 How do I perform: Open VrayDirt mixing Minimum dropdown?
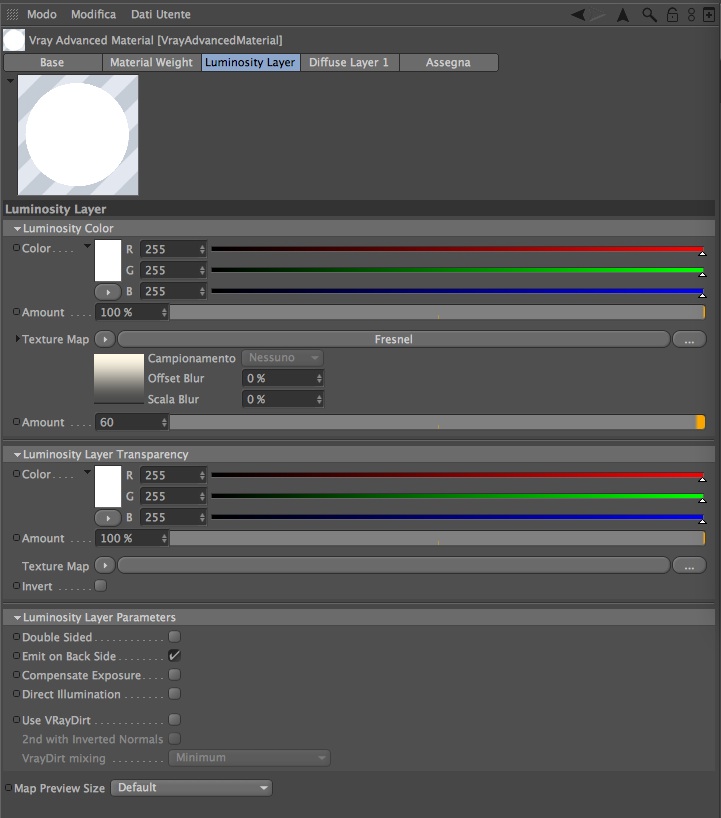click(x=249, y=757)
